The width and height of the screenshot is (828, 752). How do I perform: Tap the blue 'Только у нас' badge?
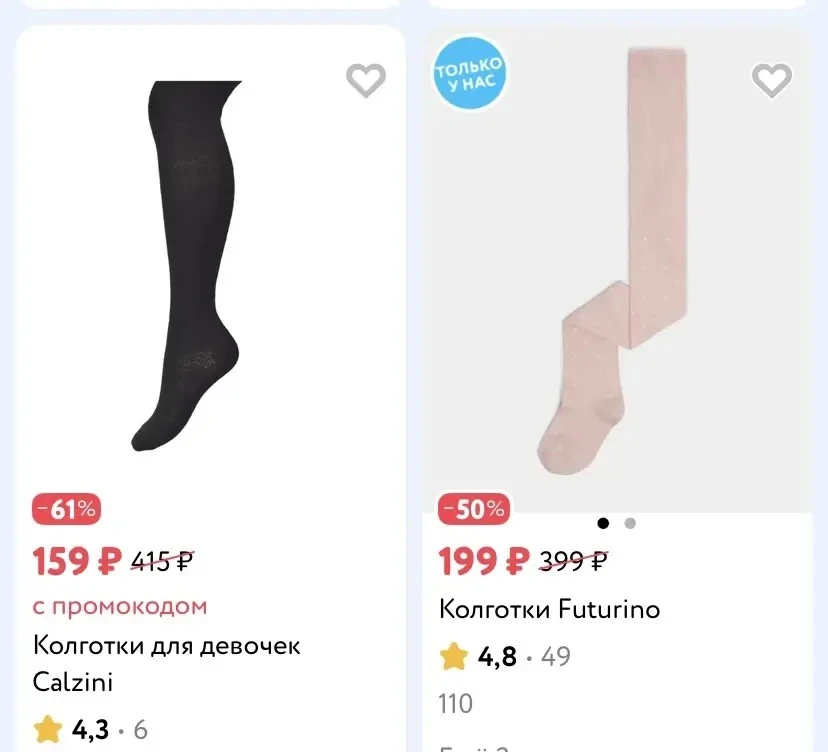pyautogui.click(x=469, y=73)
